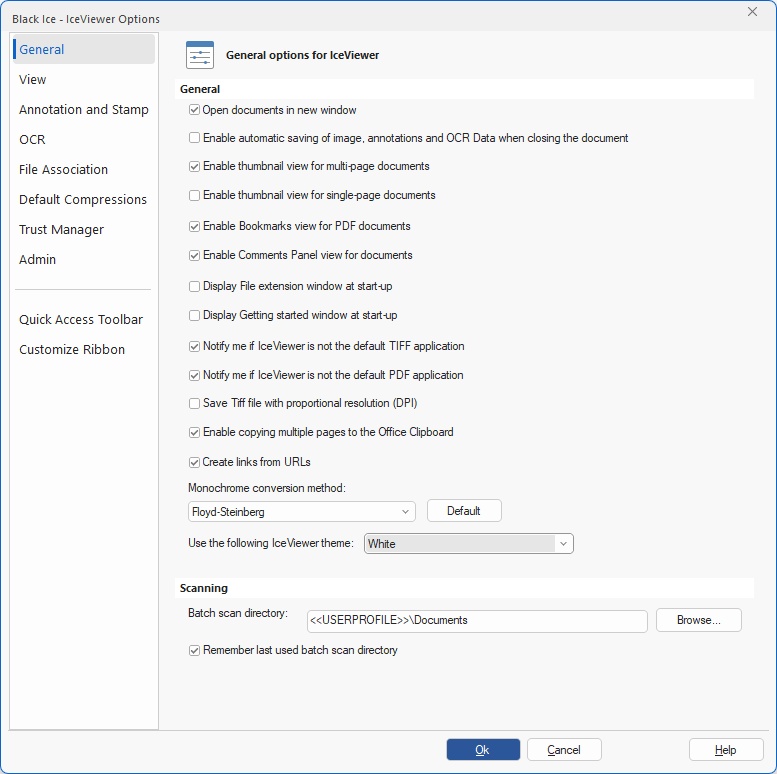Open Customize Ribbon settings
Viewport: 777px width, 774px height.
click(72, 350)
